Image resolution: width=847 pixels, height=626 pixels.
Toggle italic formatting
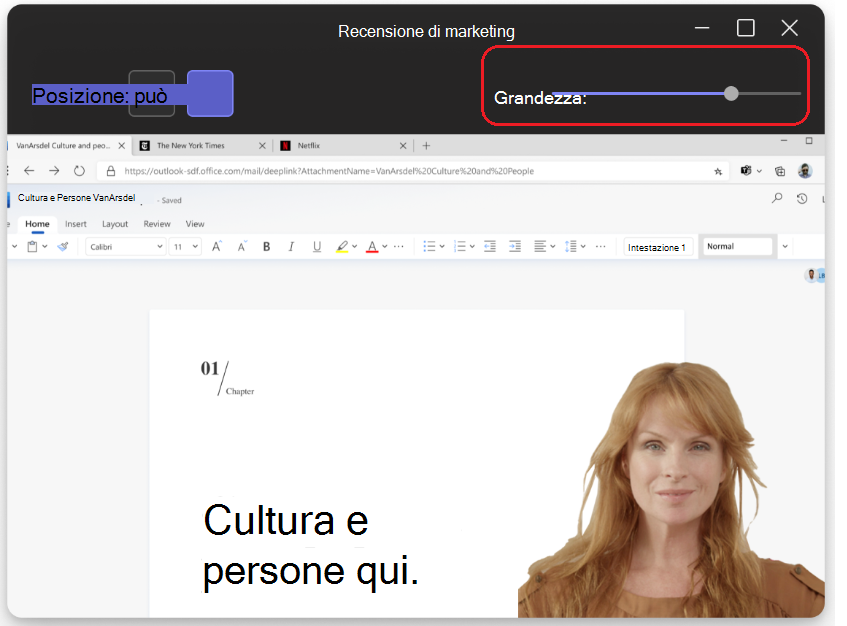click(x=291, y=247)
